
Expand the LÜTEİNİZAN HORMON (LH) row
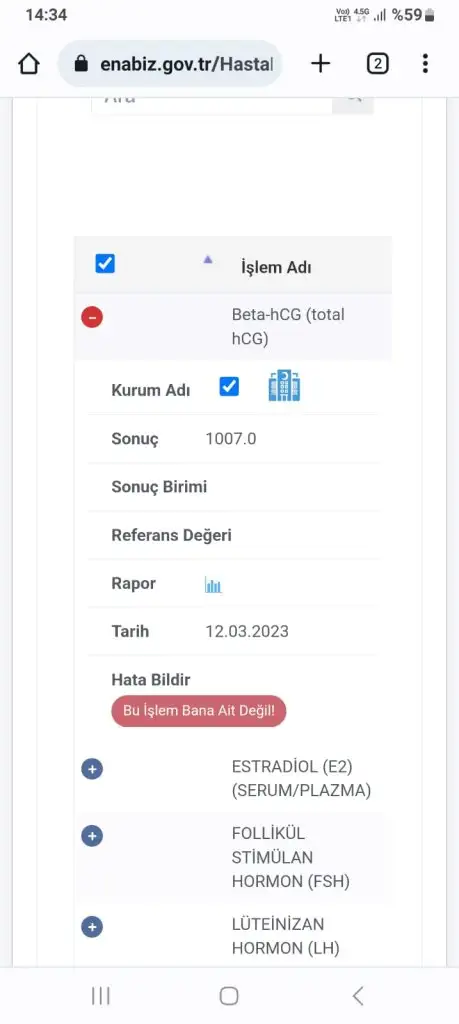(x=92, y=926)
